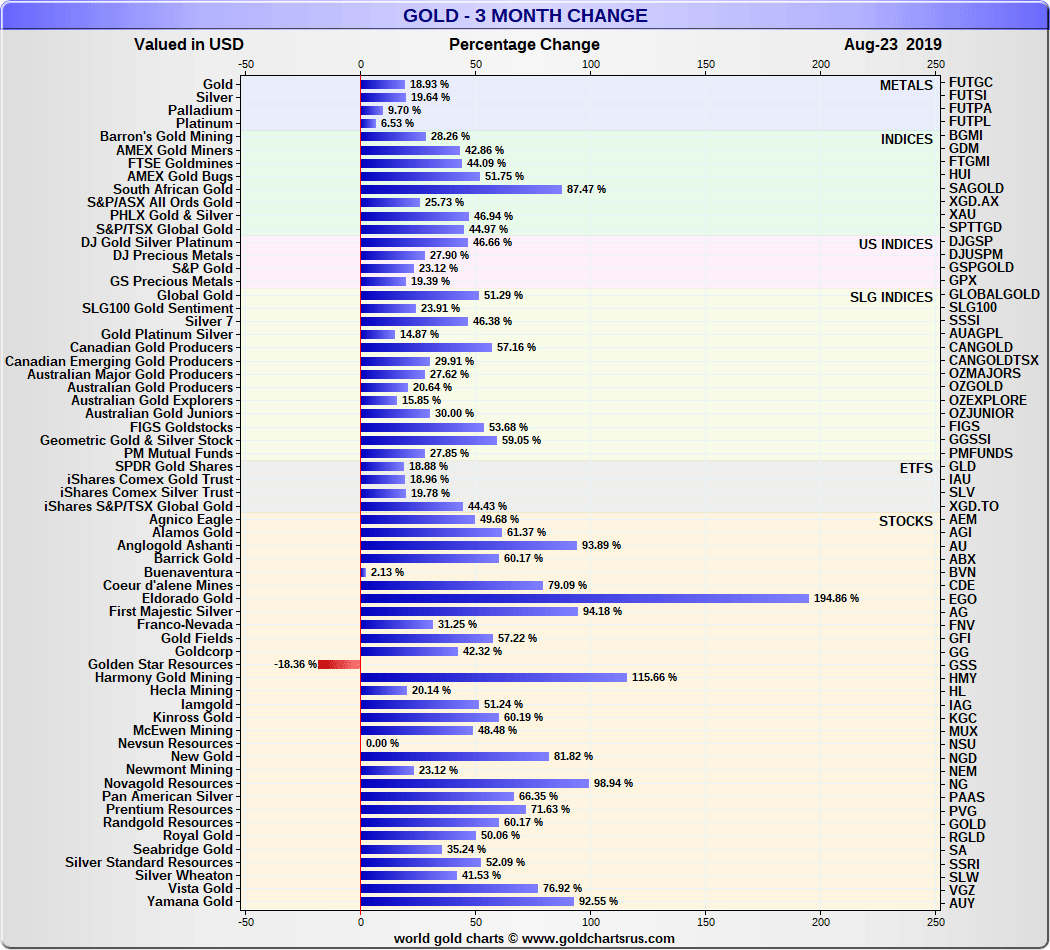
Task: Click the "Palladium" row label
Action: [x=200, y=110]
